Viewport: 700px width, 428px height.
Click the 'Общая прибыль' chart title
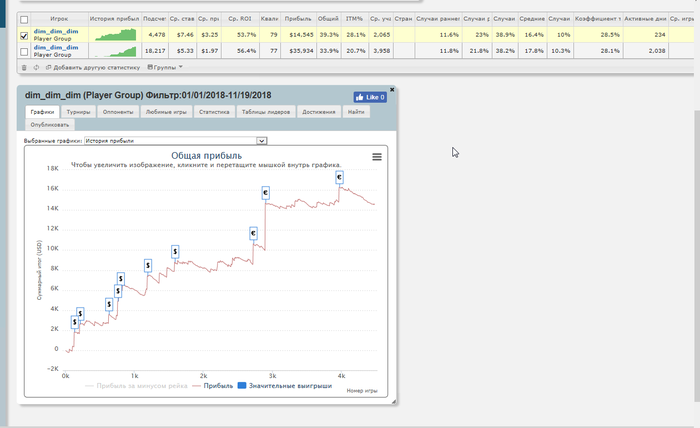click(206, 156)
